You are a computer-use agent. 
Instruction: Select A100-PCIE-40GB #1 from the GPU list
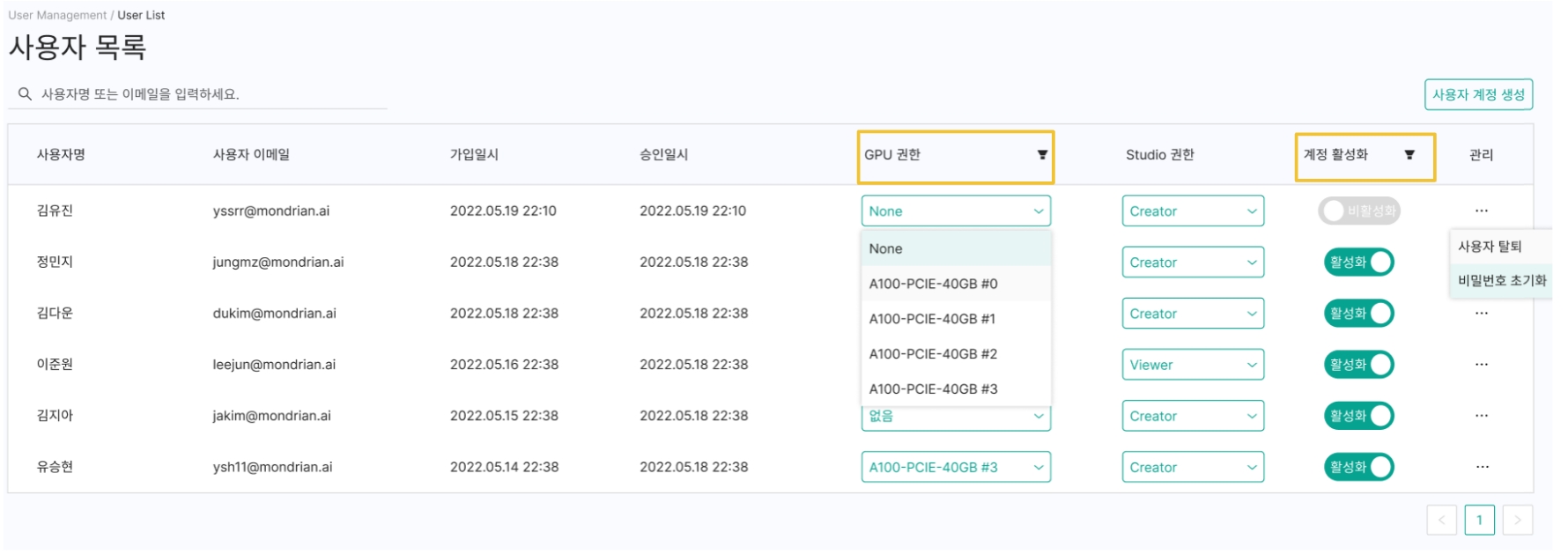pos(932,319)
